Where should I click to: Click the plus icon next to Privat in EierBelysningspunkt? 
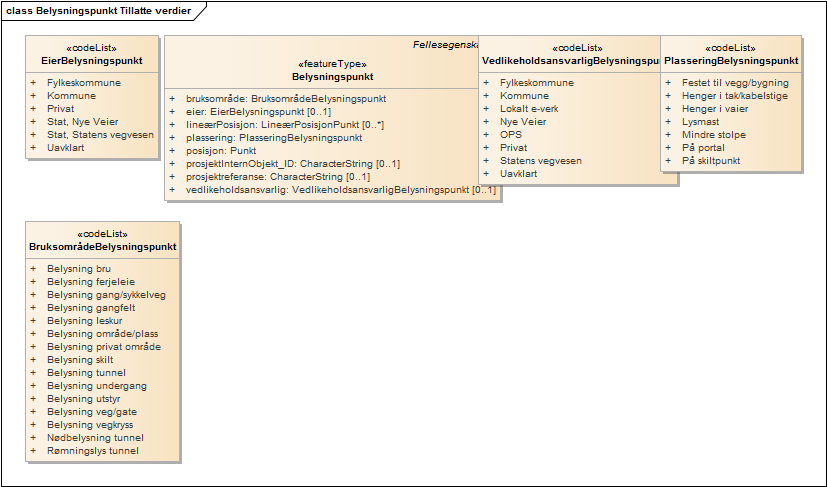pyautogui.click(x=33, y=109)
